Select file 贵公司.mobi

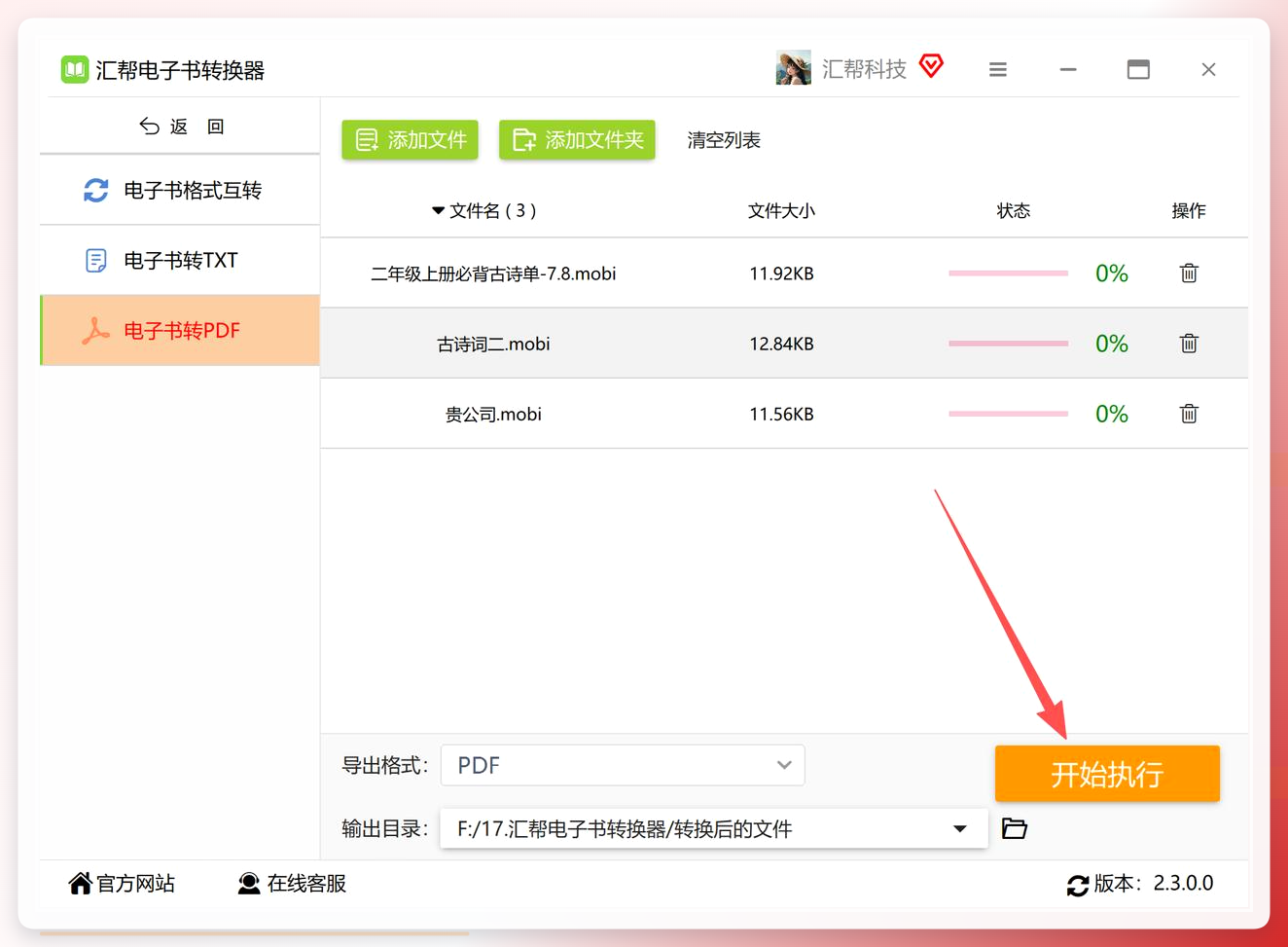tap(493, 414)
